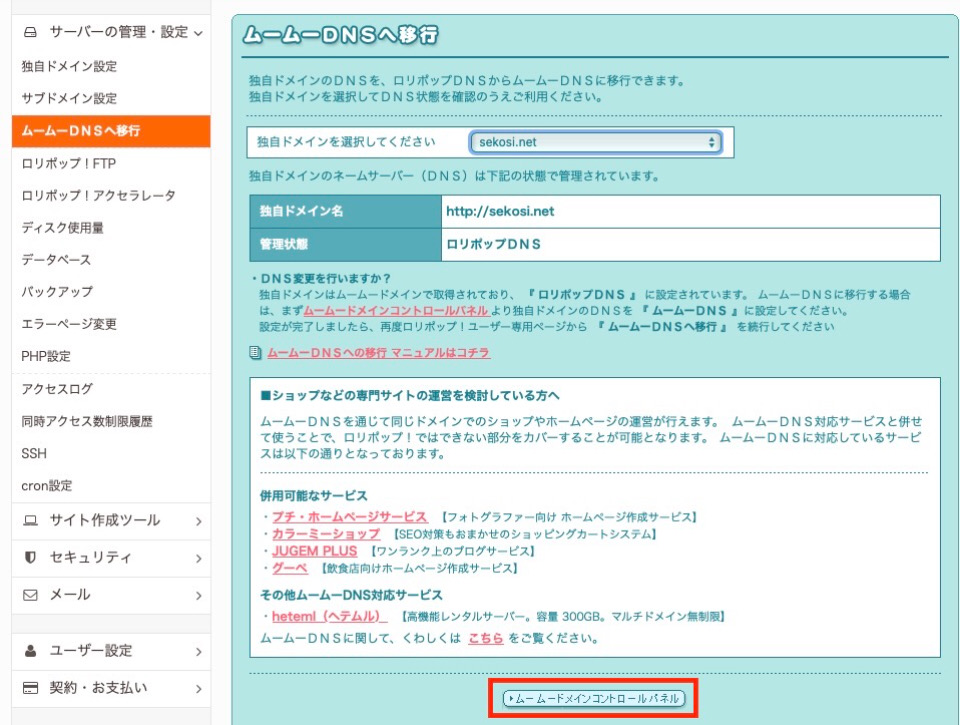Viewport: 960px width, 725px height.
Task: Click the server icon beside サーバーの管理・設定
Action: 30,32
